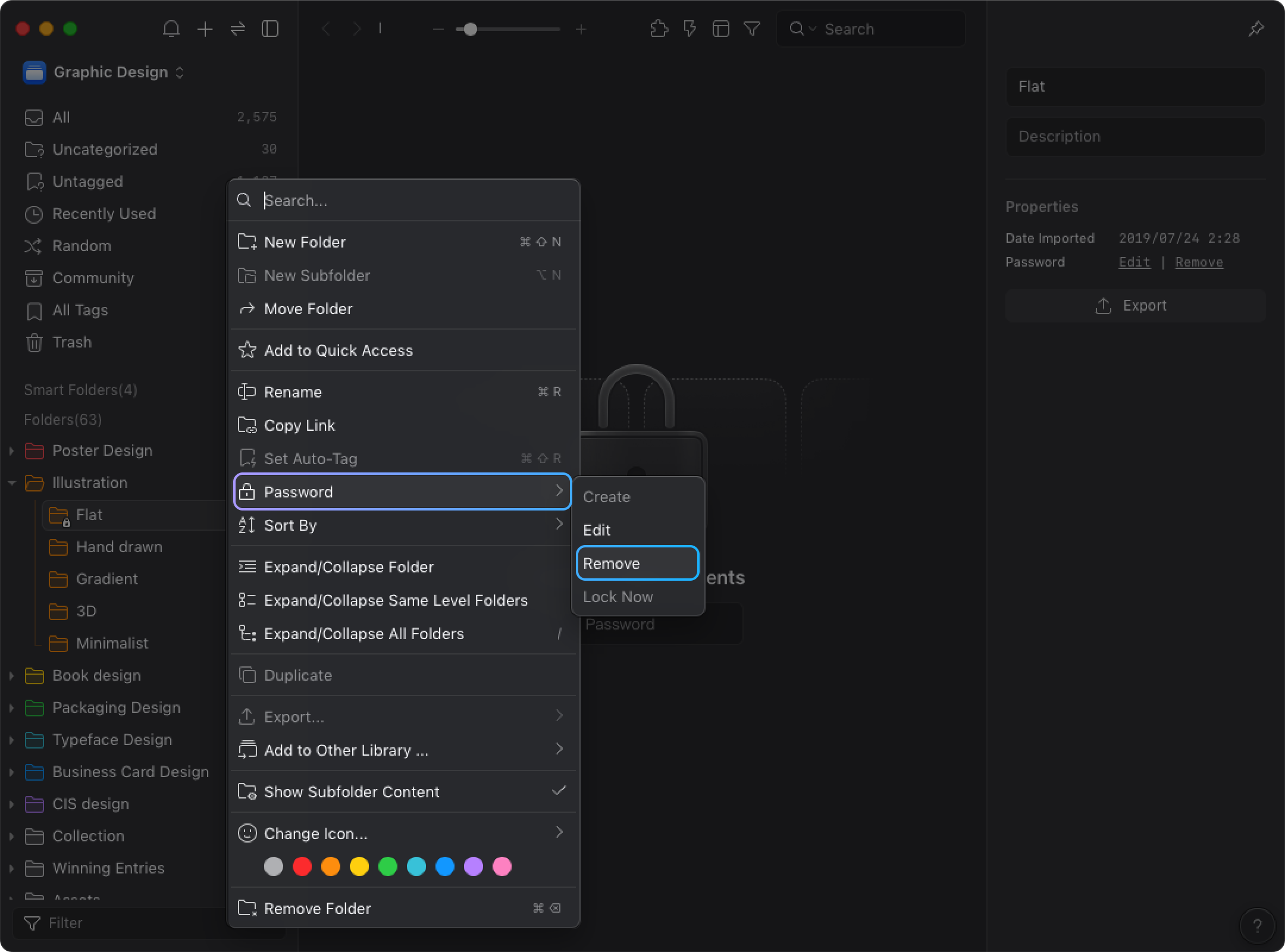Click the lightning bolt icon in toolbar
Viewport: 1285px width, 952px height.
point(690,29)
